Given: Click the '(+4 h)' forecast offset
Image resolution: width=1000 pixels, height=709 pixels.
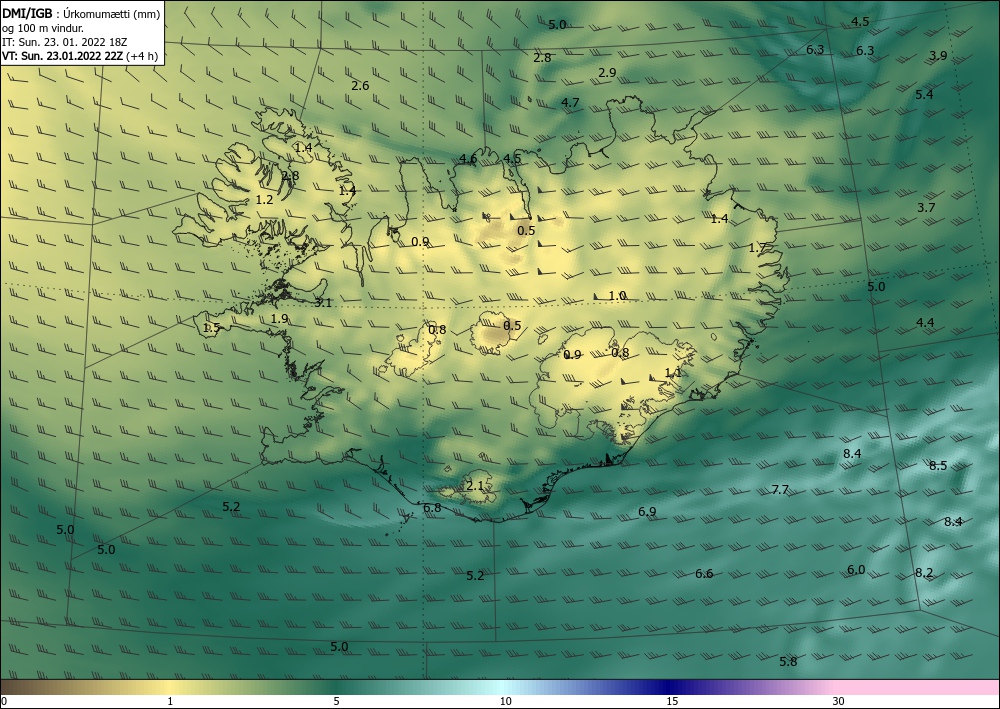Looking at the screenshot, I should point(142,56).
